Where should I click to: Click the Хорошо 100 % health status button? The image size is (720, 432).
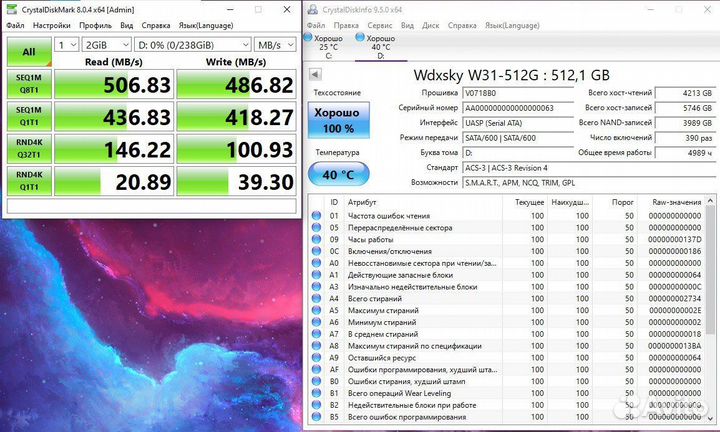(x=338, y=120)
